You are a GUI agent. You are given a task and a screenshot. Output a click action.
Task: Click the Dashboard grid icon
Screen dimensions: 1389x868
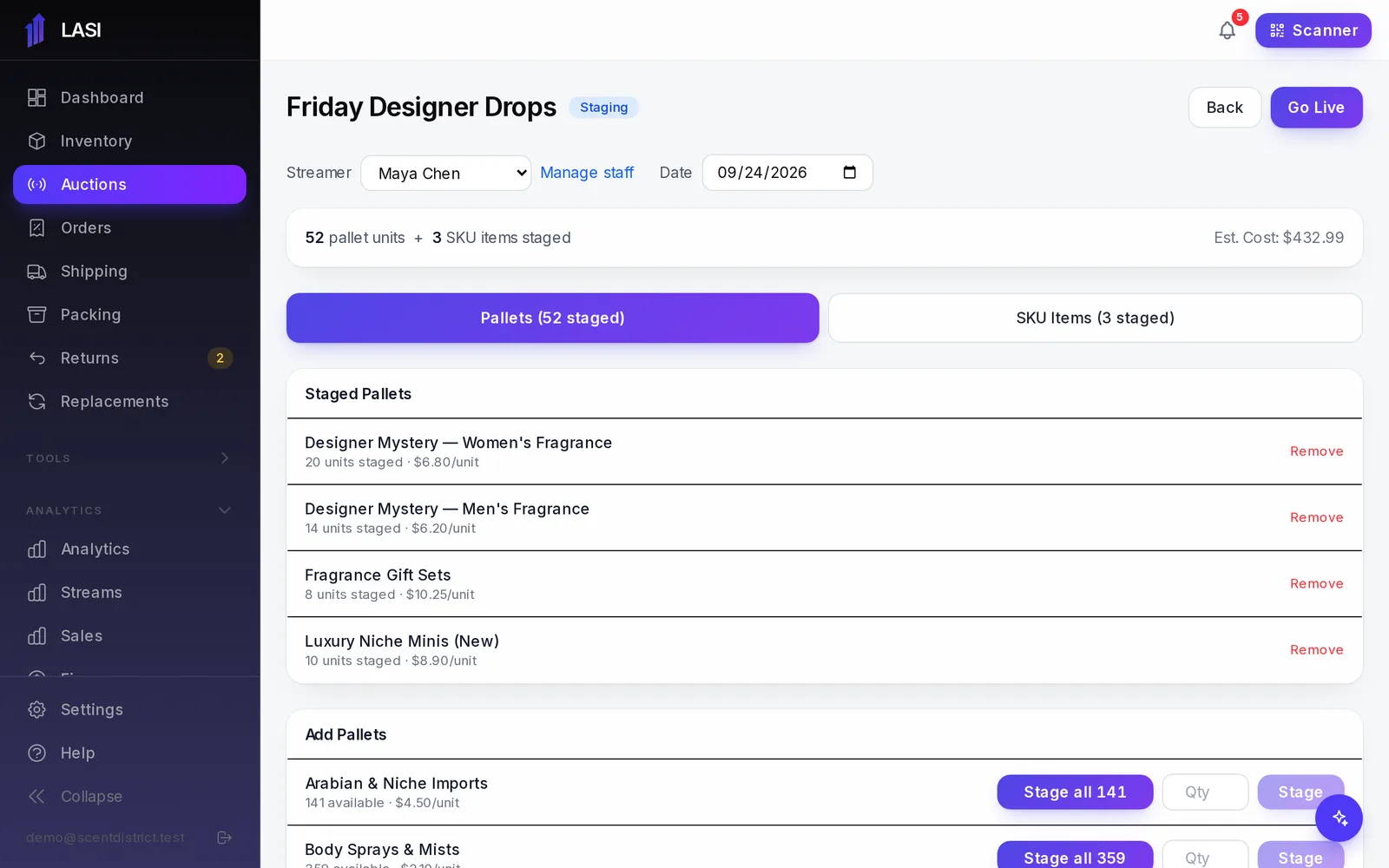tap(36, 98)
